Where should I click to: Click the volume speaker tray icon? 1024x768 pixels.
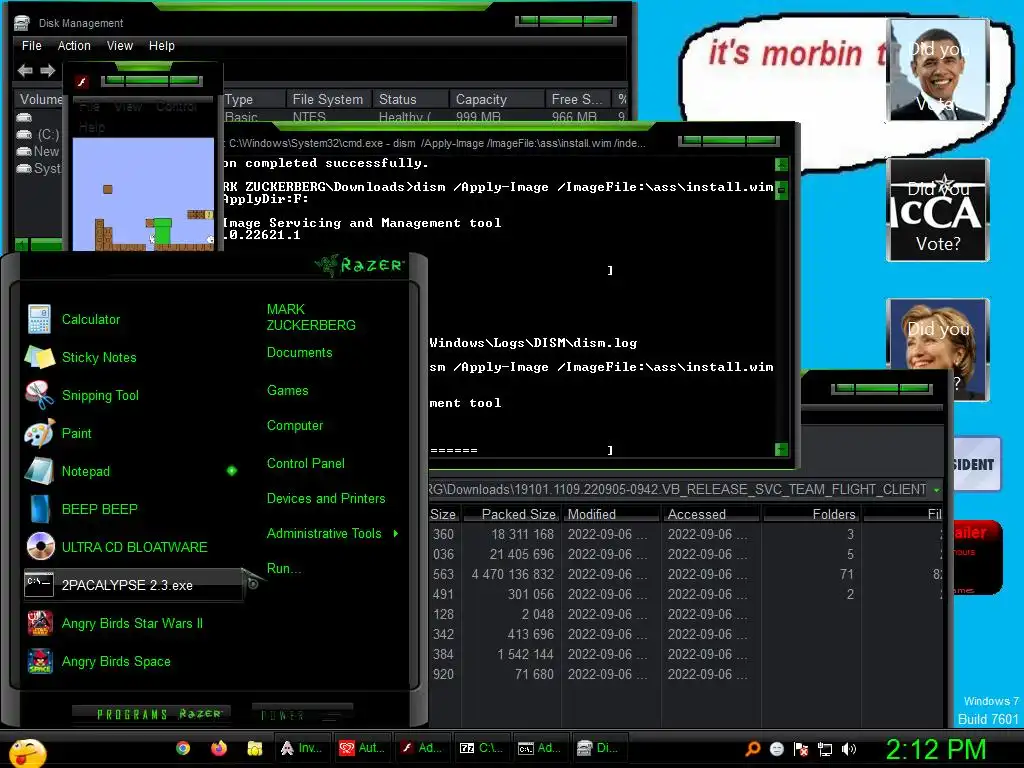click(x=848, y=749)
